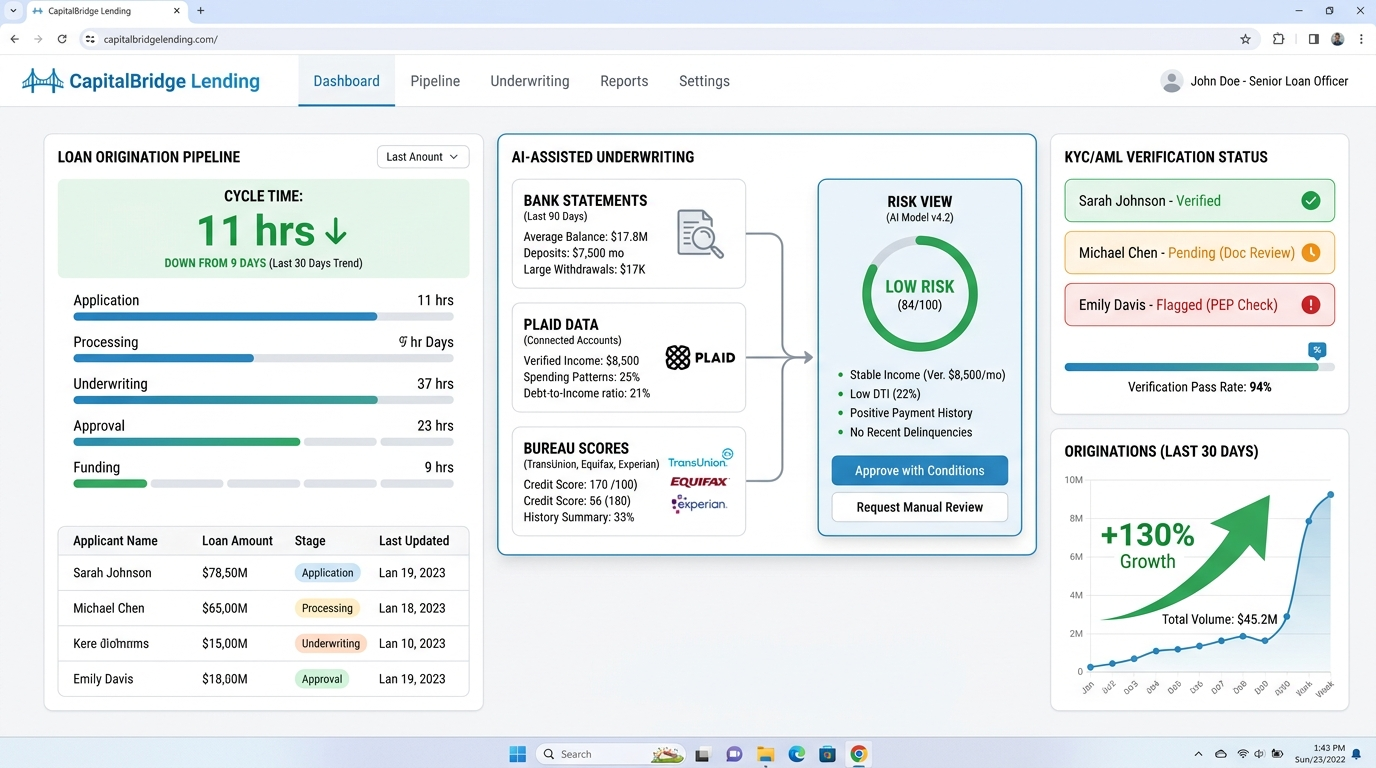Click the Equifax logo
Viewport: 1376px width, 768px height.
point(699,482)
